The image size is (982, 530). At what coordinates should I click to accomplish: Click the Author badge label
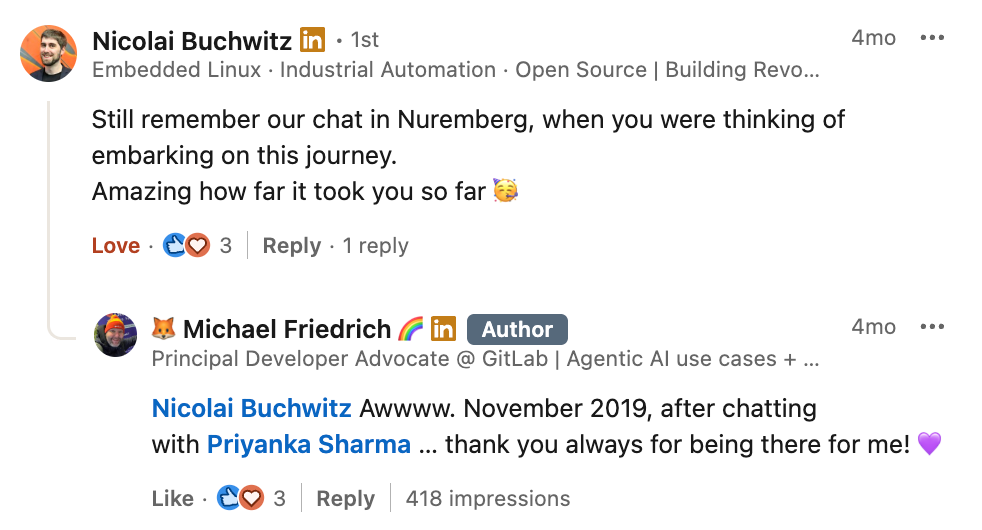pyautogui.click(x=516, y=329)
